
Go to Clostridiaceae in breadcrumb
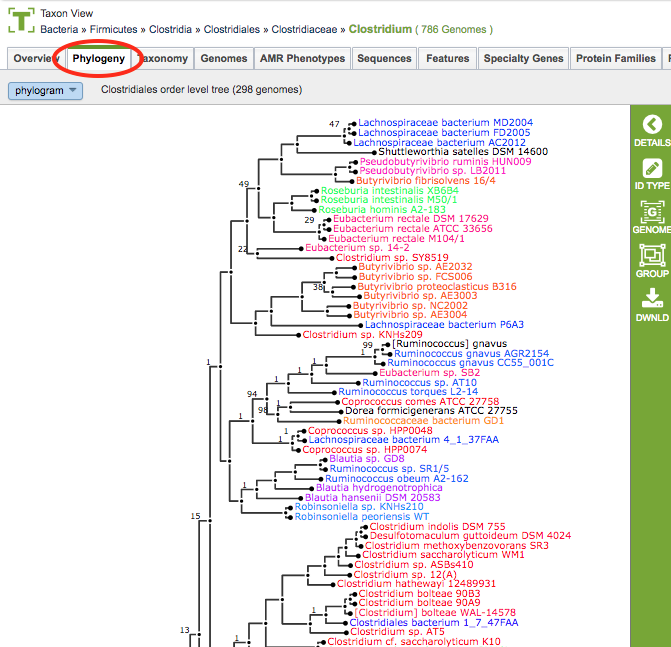click(x=304, y=30)
